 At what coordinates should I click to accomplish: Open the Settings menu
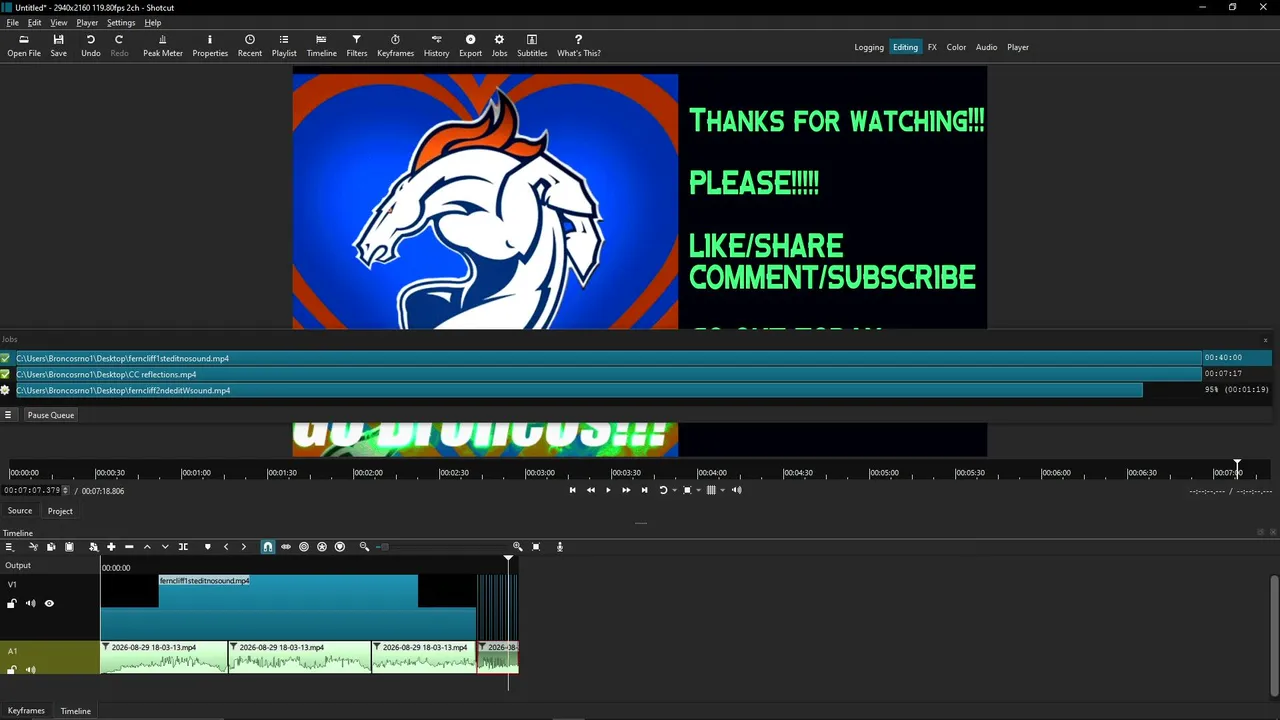pos(121,22)
